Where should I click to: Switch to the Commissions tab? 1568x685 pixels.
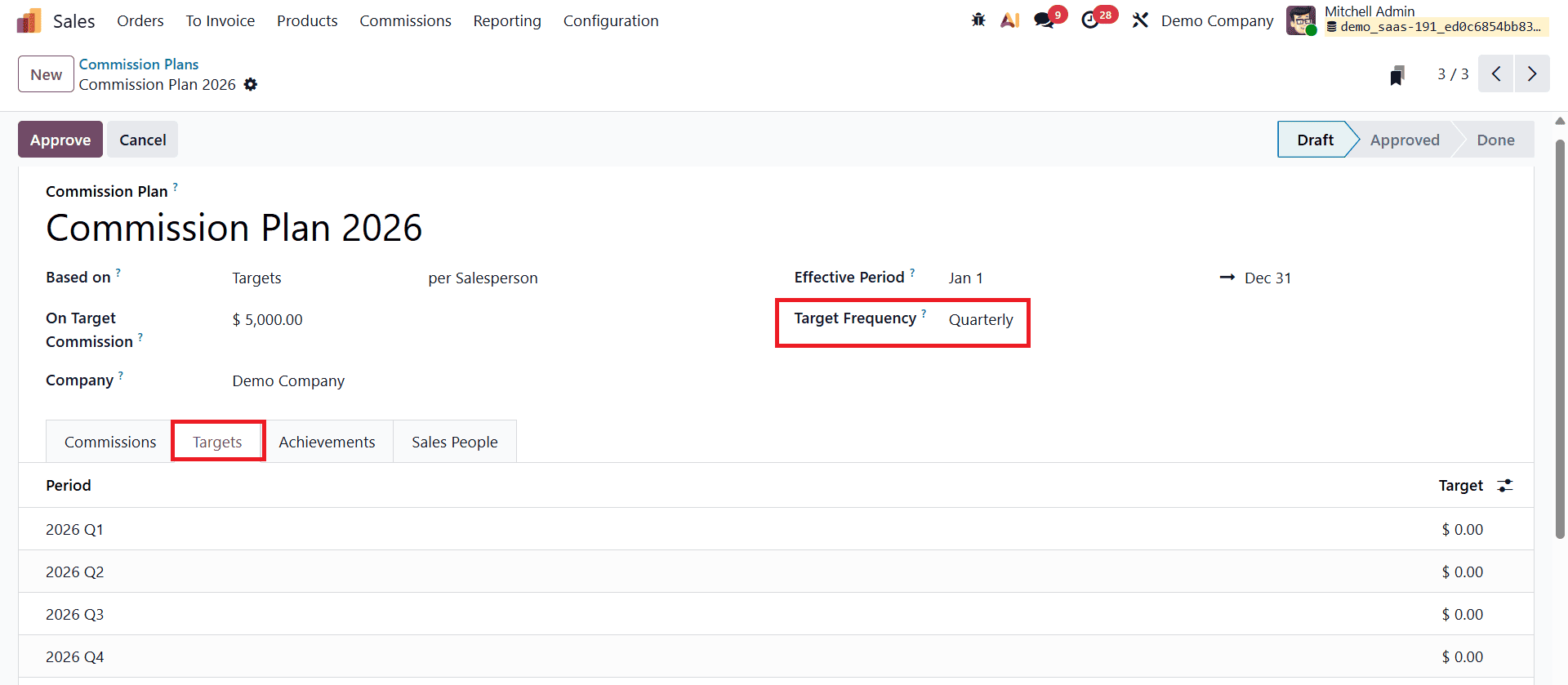coord(110,442)
